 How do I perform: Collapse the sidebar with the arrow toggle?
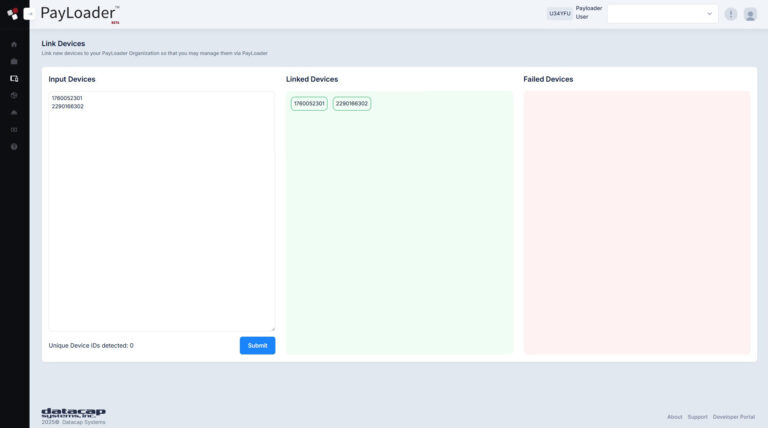coord(29,14)
